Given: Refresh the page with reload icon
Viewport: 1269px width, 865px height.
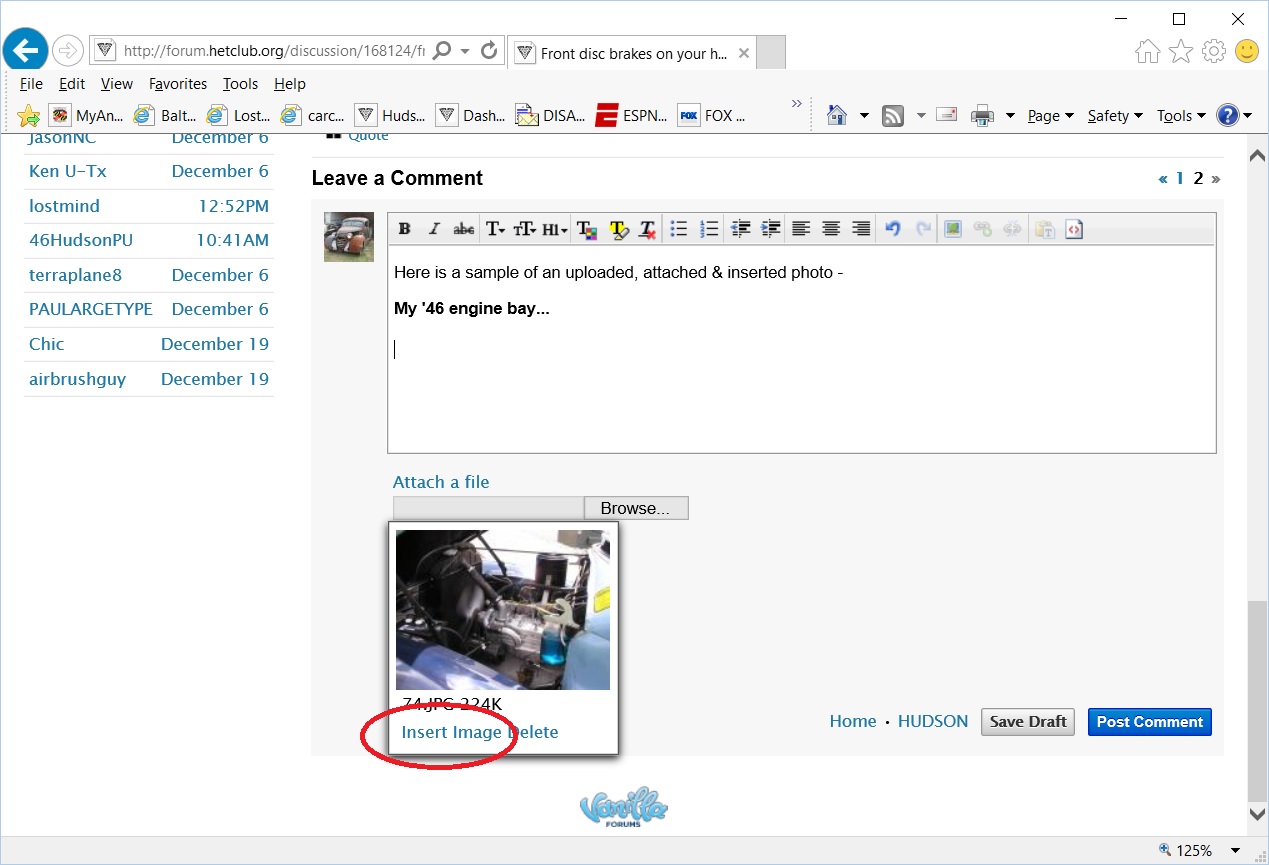Looking at the screenshot, I should 489,50.
